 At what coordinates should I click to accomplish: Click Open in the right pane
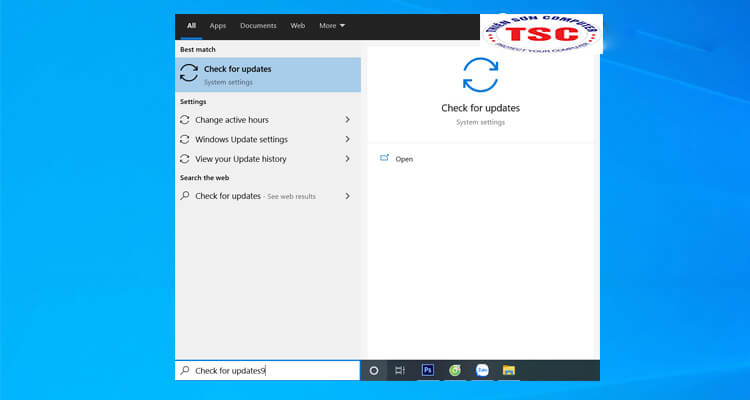click(x=404, y=159)
